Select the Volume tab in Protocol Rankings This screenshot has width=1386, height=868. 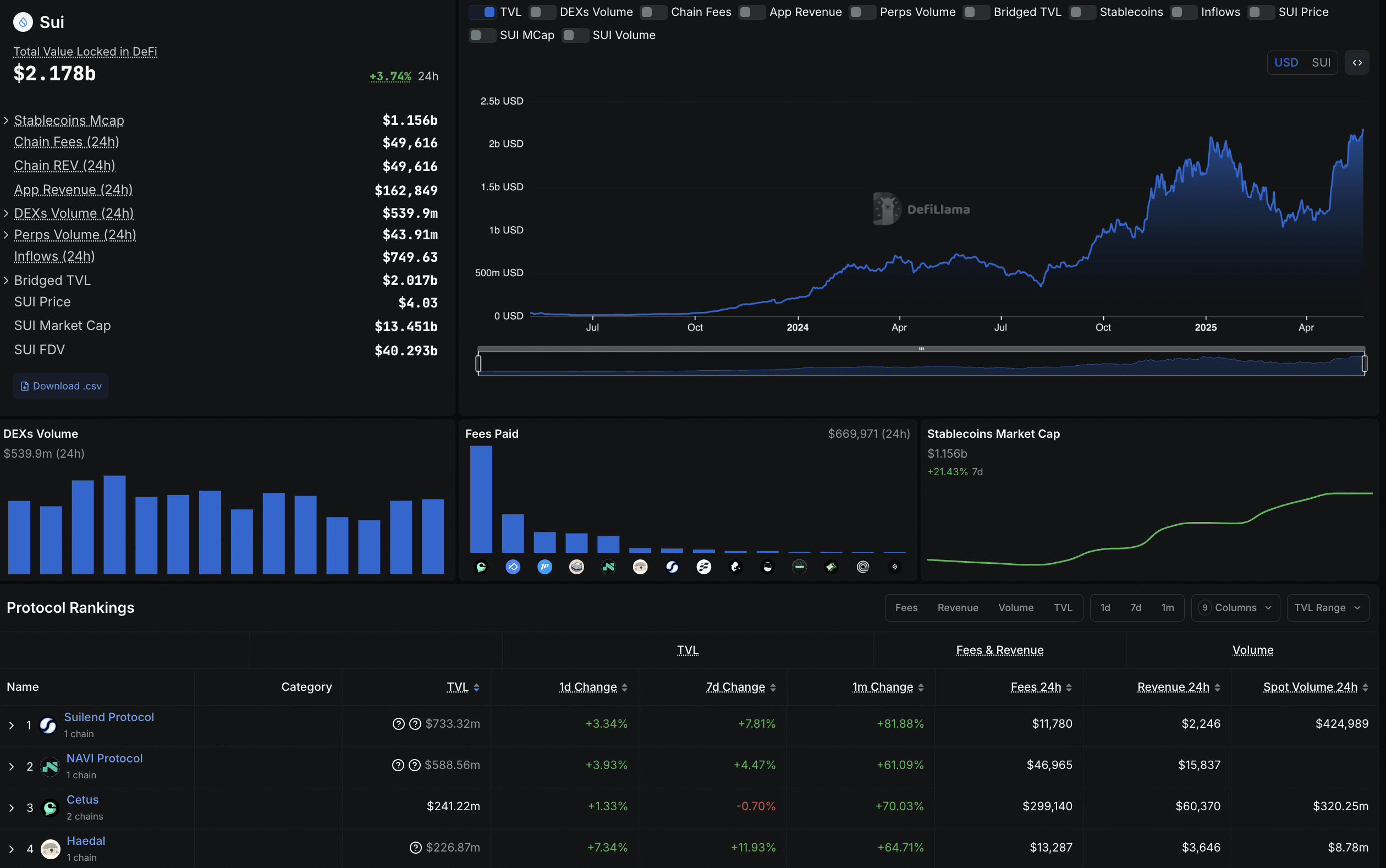pos(1016,608)
